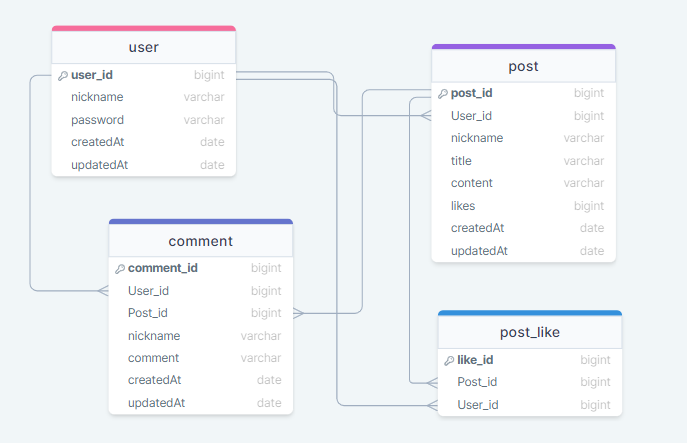
Task: Select updatedAt field in post table
Action: tap(524, 251)
